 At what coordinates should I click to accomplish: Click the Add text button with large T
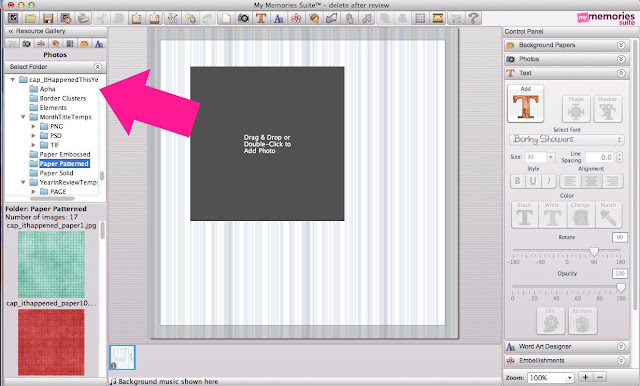click(x=526, y=103)
